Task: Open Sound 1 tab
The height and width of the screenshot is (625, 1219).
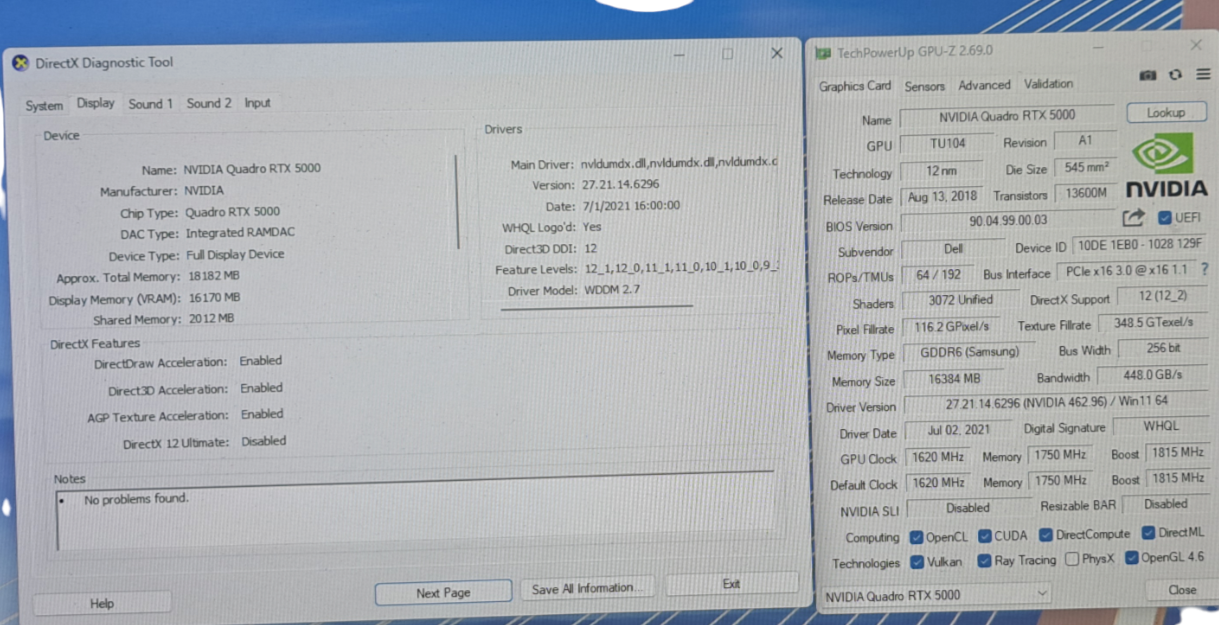Action: click(151, 103)
